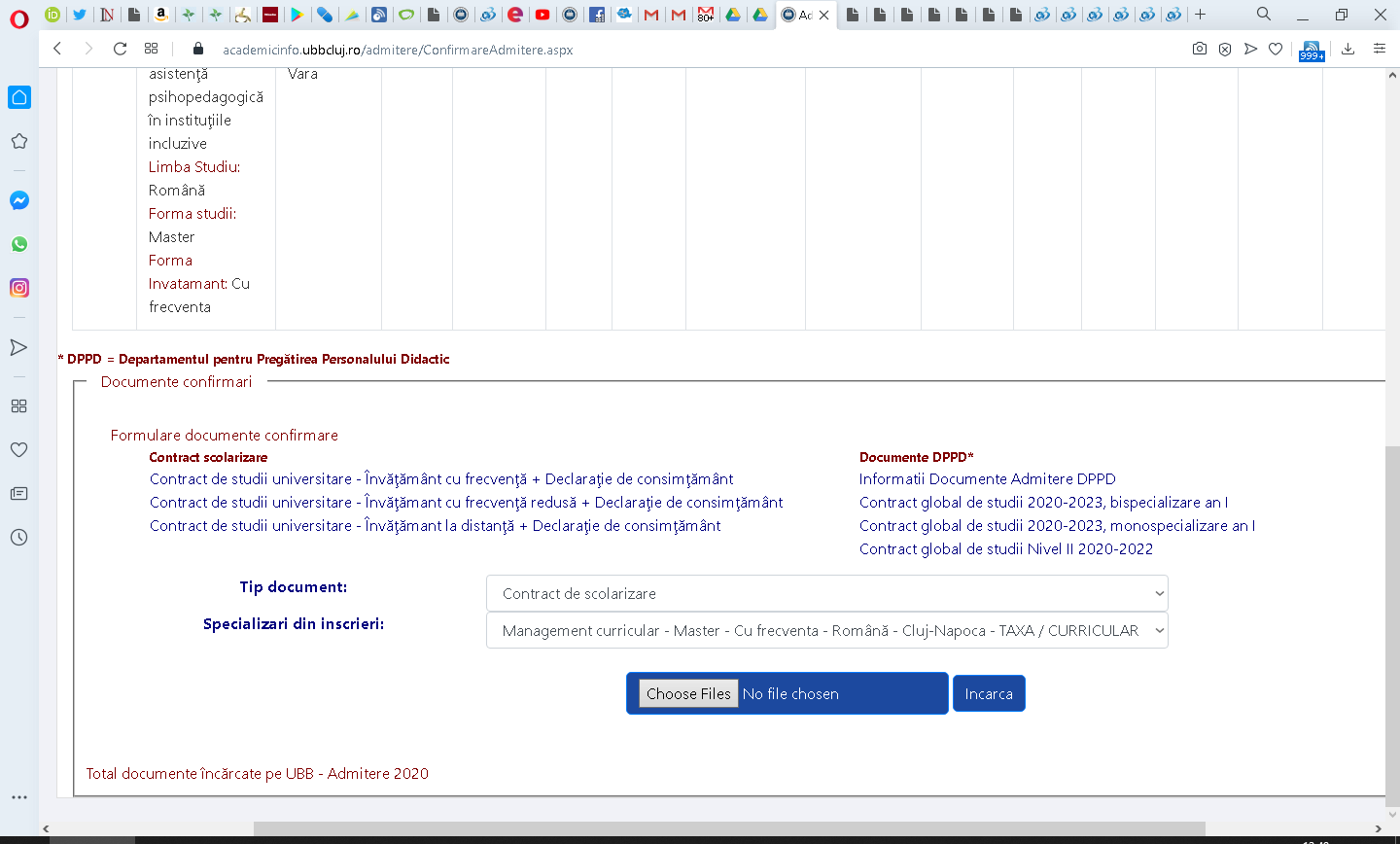
Task: Open start page grid icon beside reload
Action: 151,49
